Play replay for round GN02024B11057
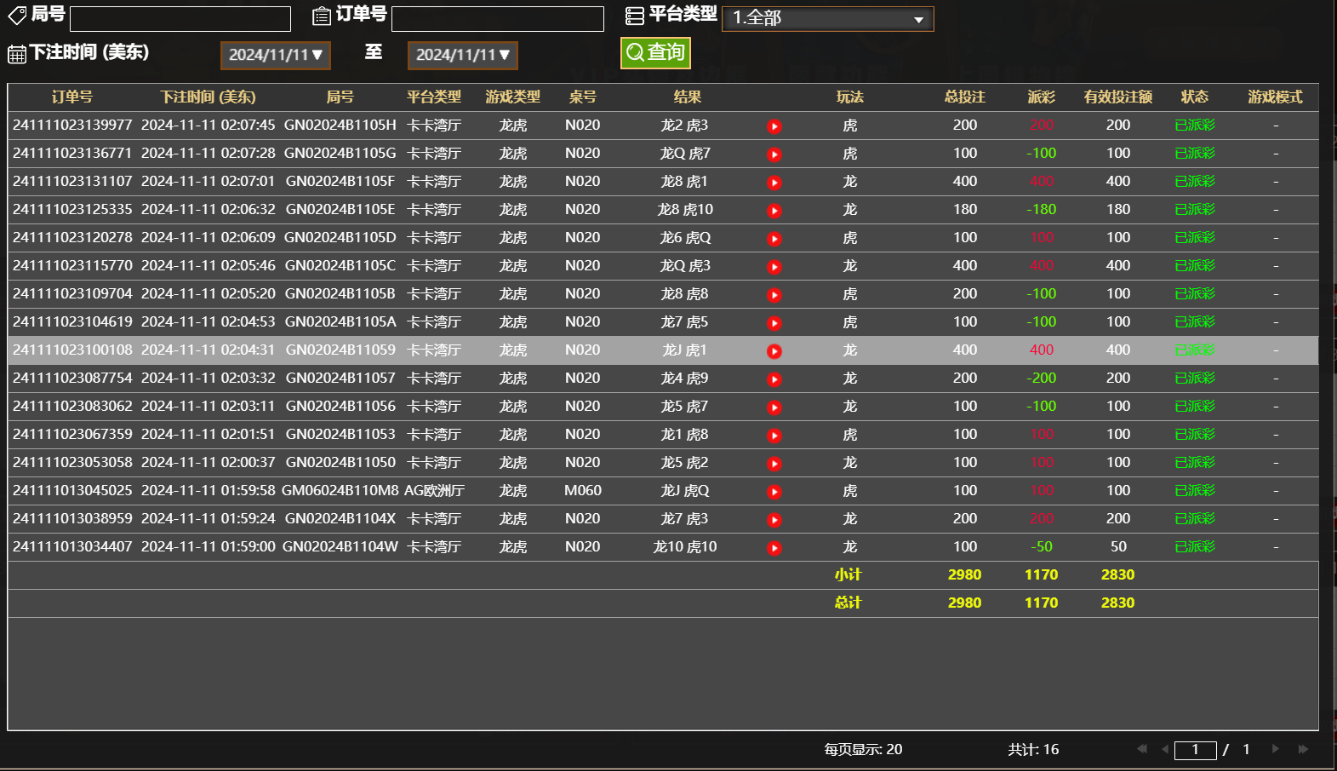 coord(774,379)
